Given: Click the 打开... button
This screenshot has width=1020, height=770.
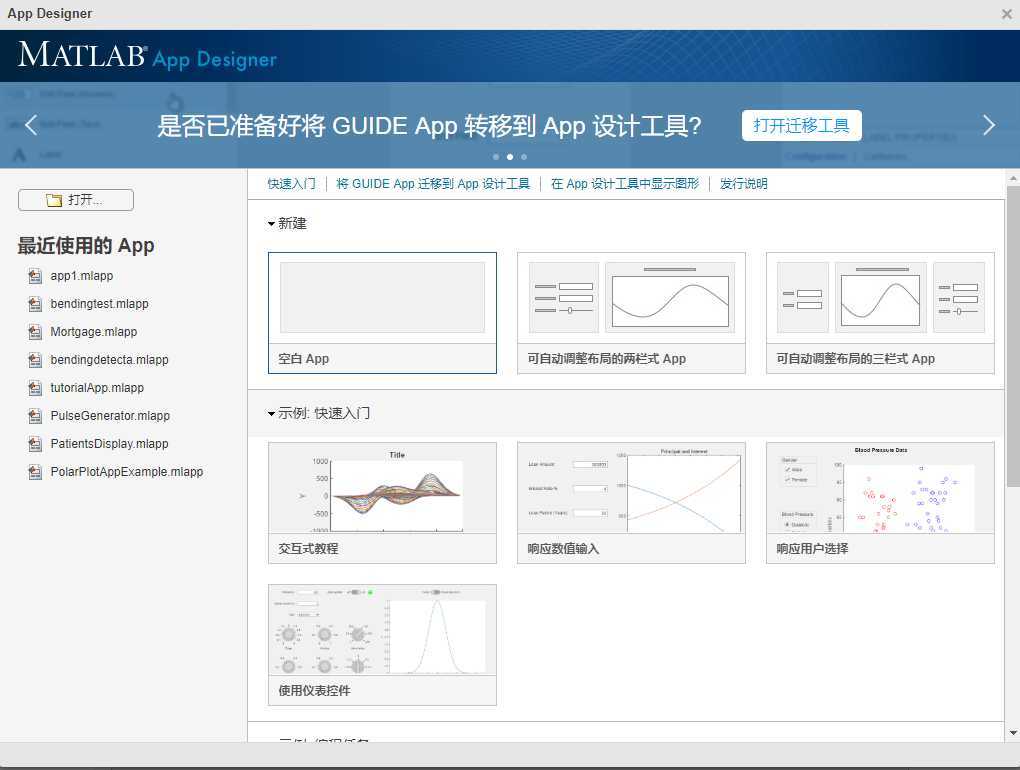Looking at the screenshot, I should 76,200.
